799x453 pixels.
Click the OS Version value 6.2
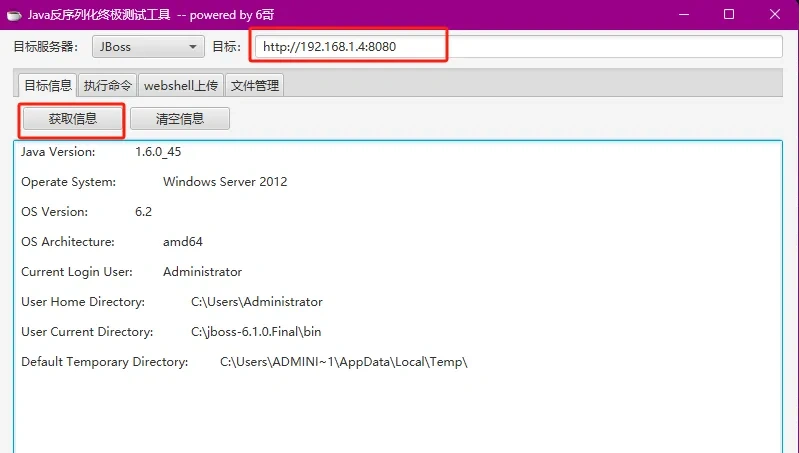click(143, 211)
